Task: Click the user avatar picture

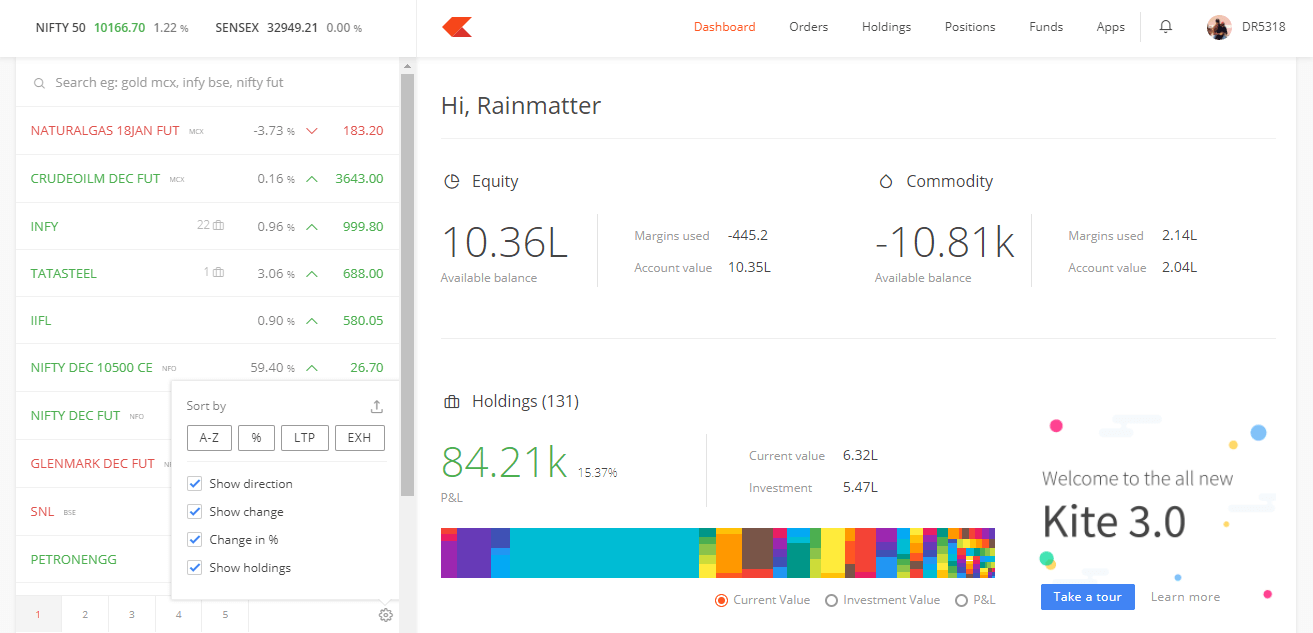Action: point(1219,27)
